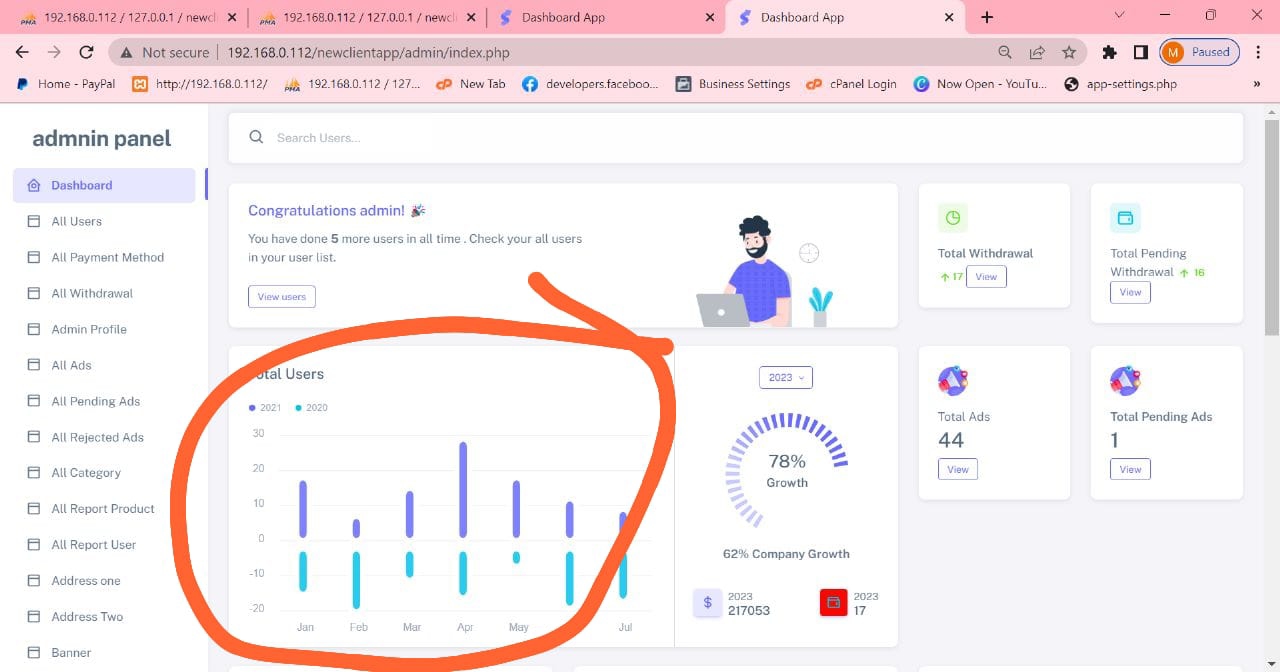This screenshot has width=1280, height=672.
Task: Reload the page with the browser refresh icon
Action: point(87,52)
